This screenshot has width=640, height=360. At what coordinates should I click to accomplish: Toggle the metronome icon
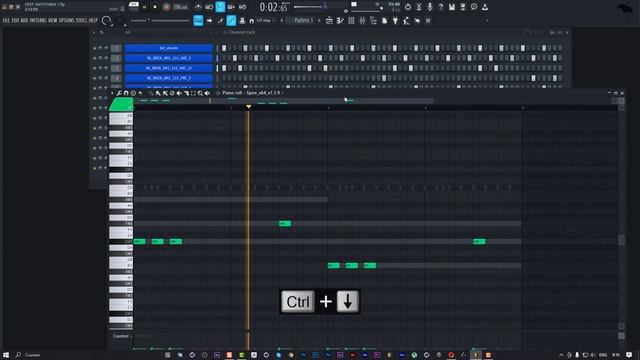click(x=198, y=7)
